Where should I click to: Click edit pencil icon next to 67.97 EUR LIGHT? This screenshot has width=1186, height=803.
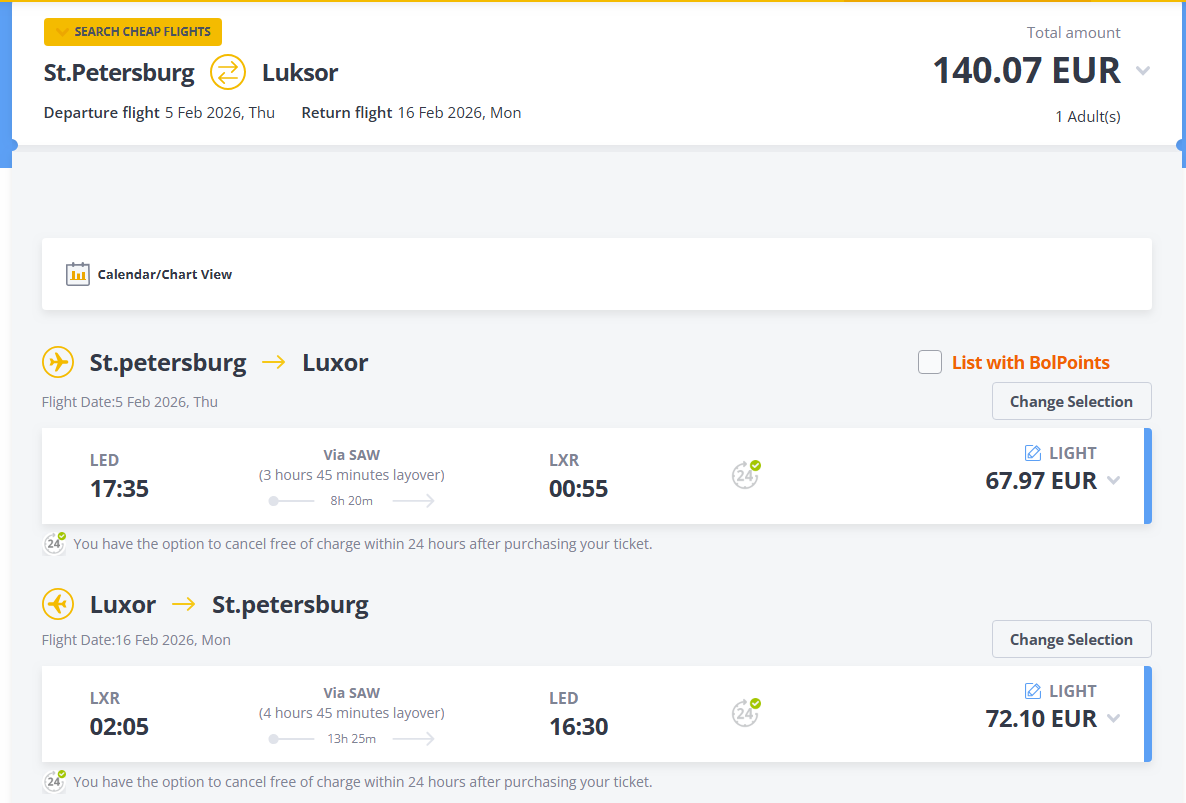[1033, 453]
